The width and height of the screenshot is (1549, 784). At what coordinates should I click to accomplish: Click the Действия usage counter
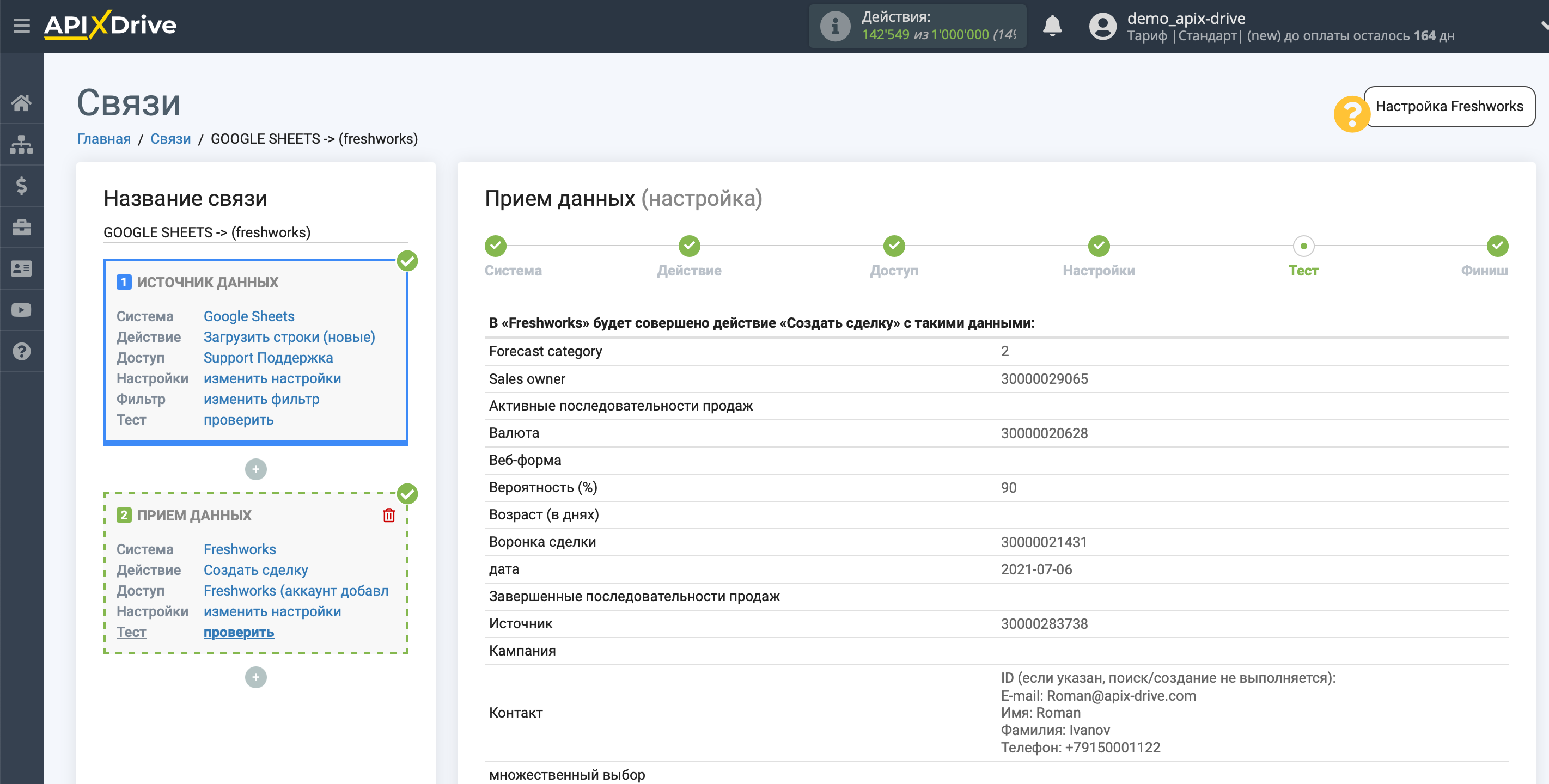917,26
